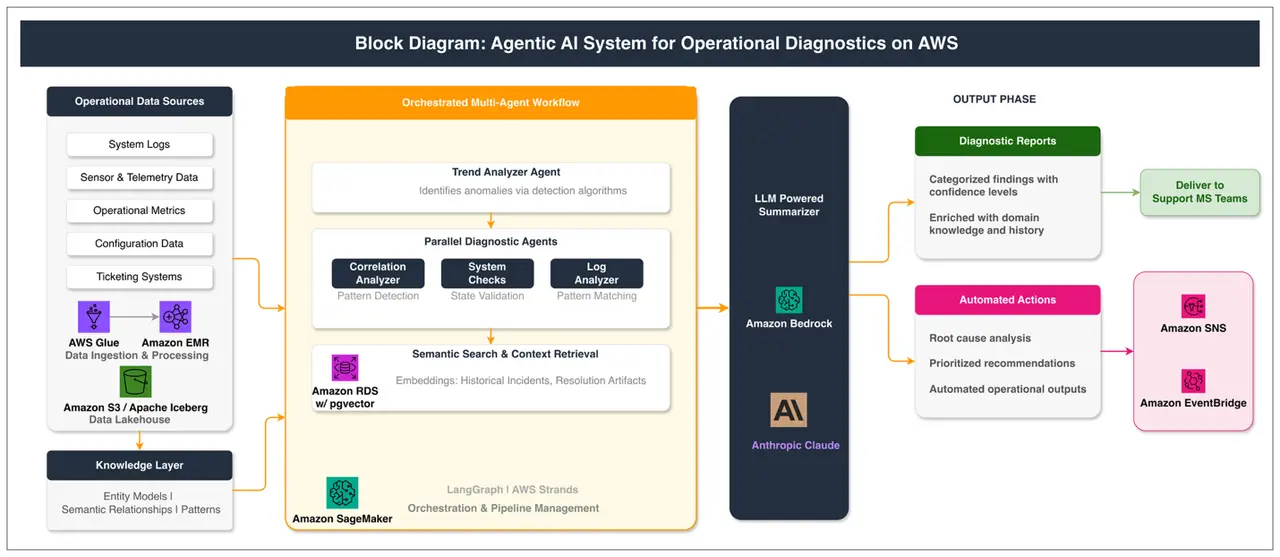Screen dimensions: 1280x557
Task: Click the Knowledge Layer header
Action: [140, 465]
